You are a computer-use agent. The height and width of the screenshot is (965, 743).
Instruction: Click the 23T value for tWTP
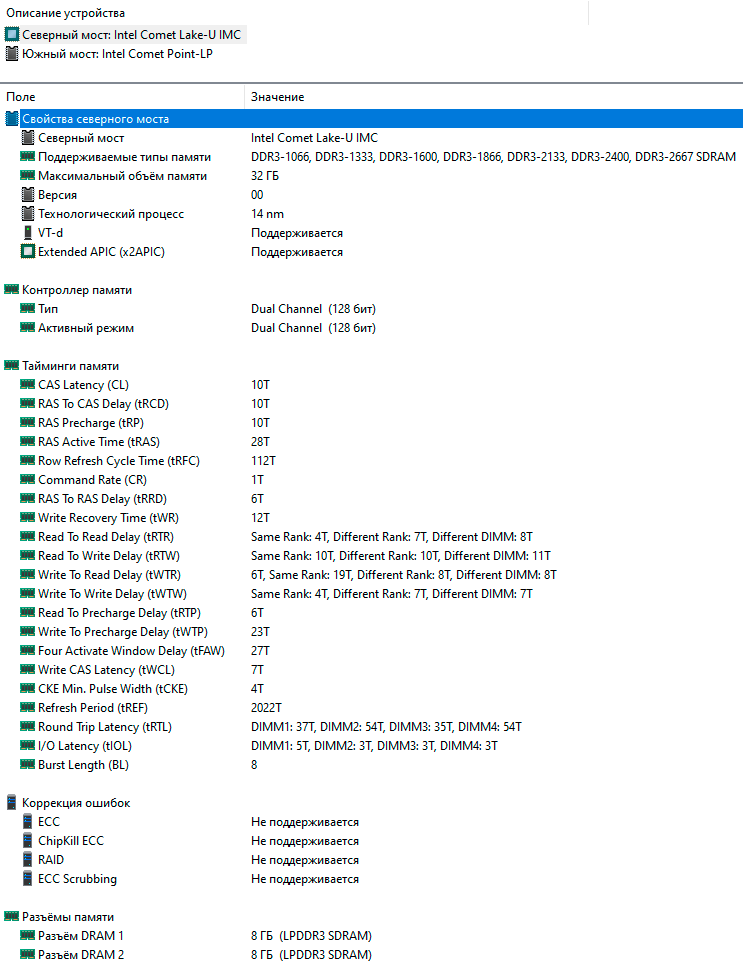pos(260,632)
